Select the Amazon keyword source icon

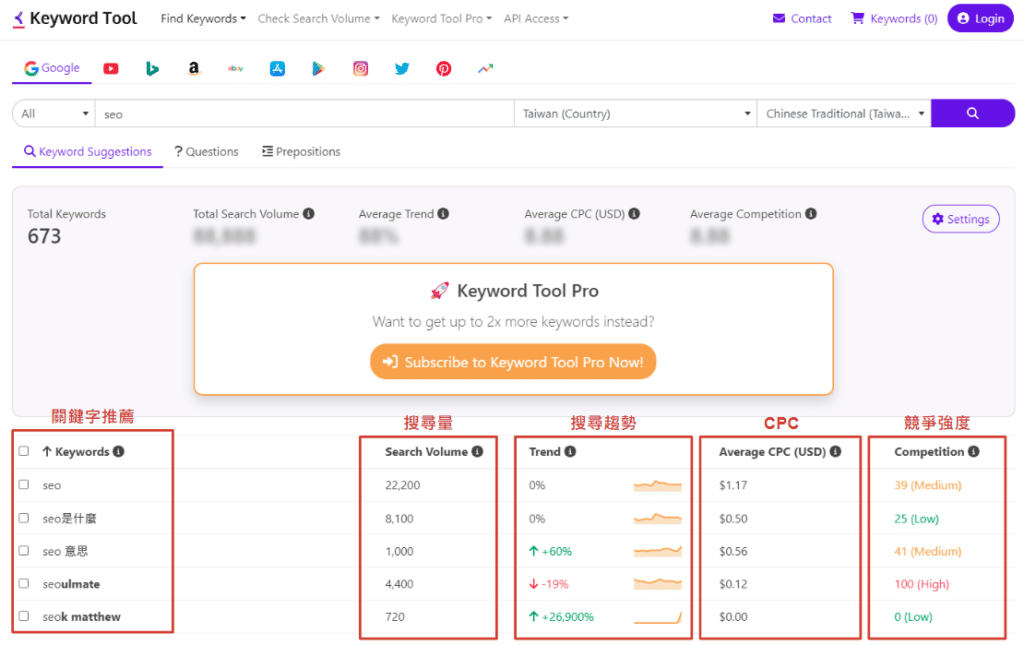pos(194,69)
